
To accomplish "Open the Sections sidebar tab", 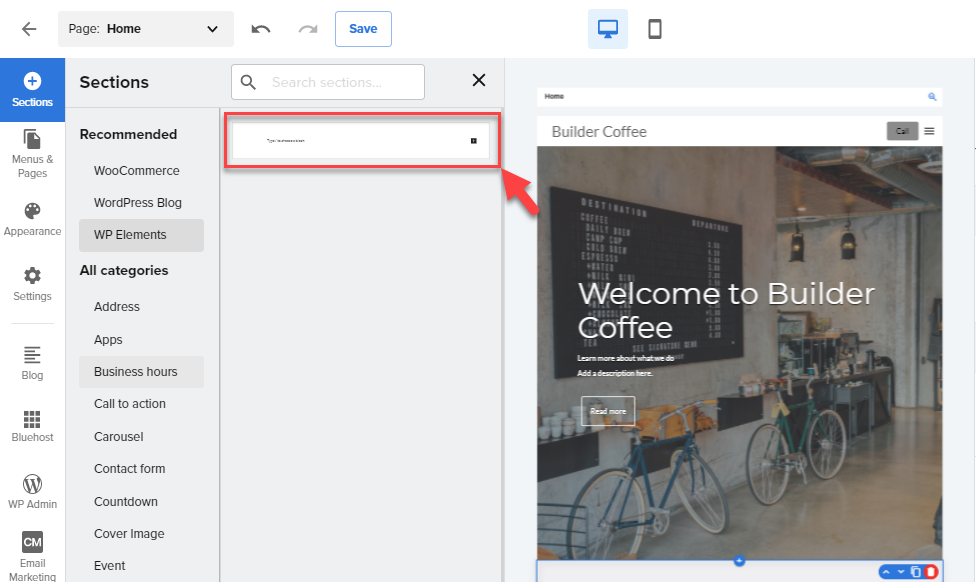I will pos(32,90).
